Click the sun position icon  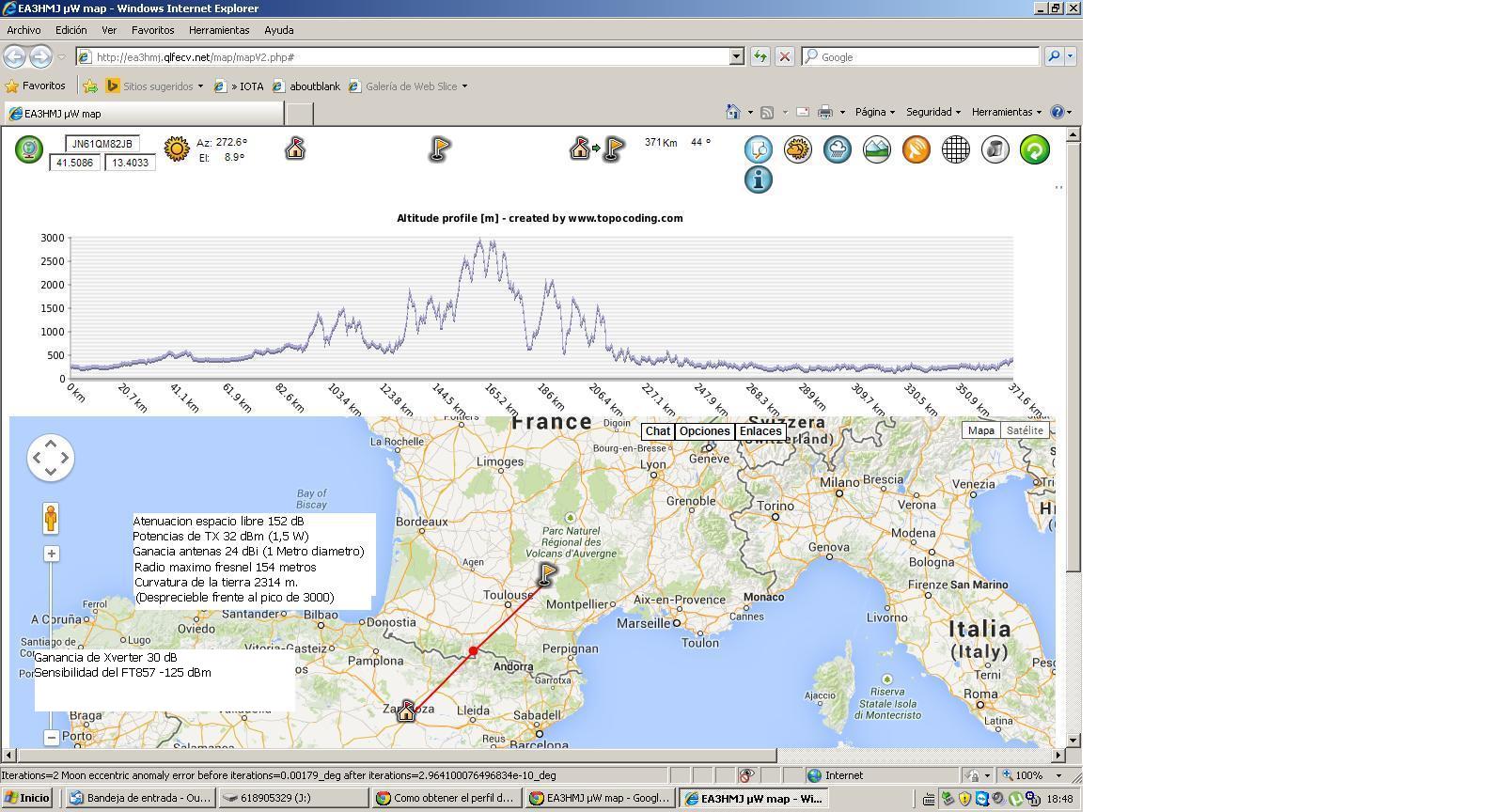pos(176,149)
